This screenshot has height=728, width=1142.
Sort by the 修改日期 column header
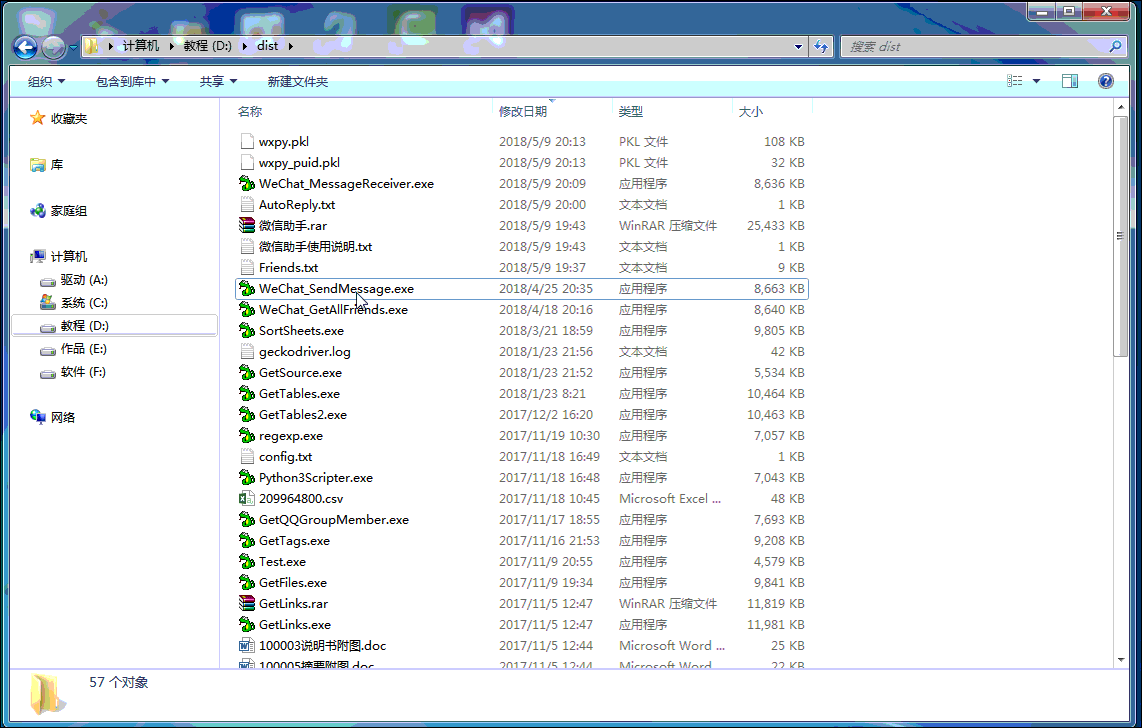523,111
